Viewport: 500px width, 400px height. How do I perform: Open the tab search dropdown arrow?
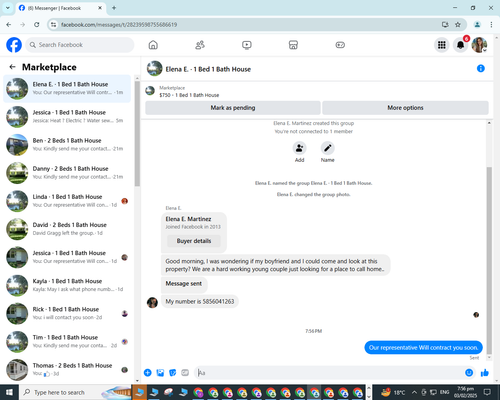pos(8,8)
